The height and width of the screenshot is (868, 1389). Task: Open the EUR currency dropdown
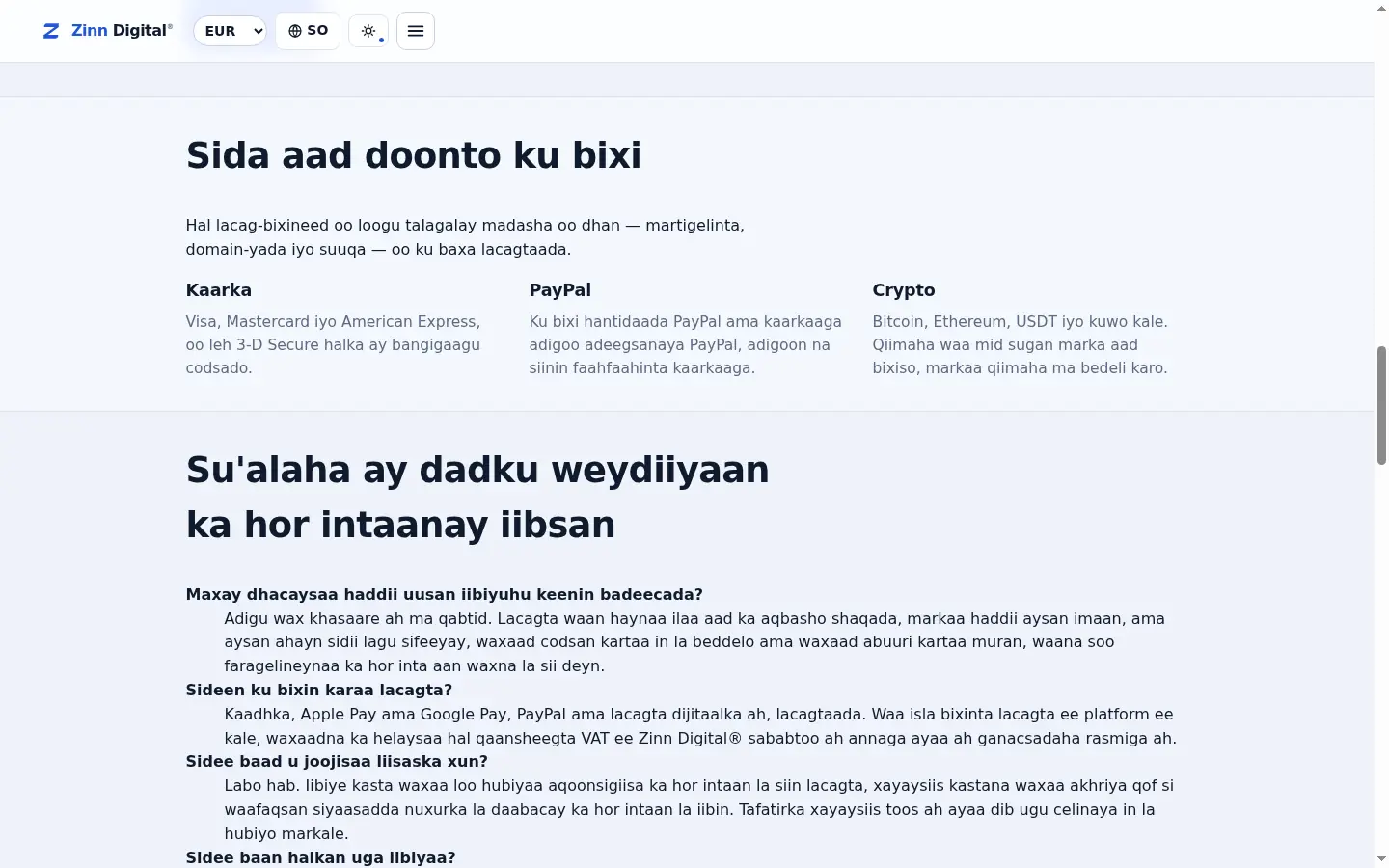pos(230,31)
